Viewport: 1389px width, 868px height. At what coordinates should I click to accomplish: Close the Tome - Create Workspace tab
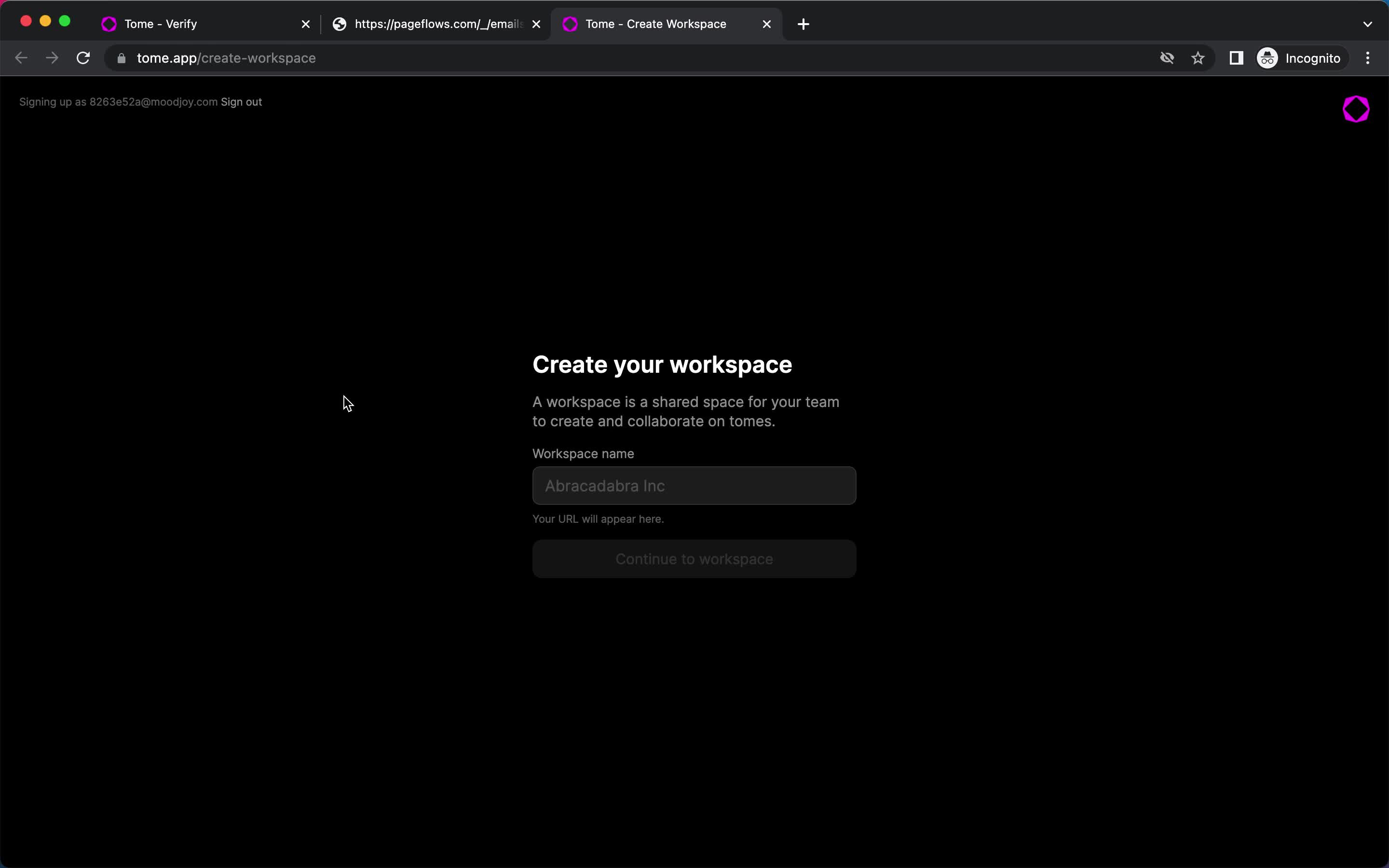tap(766, 24)
